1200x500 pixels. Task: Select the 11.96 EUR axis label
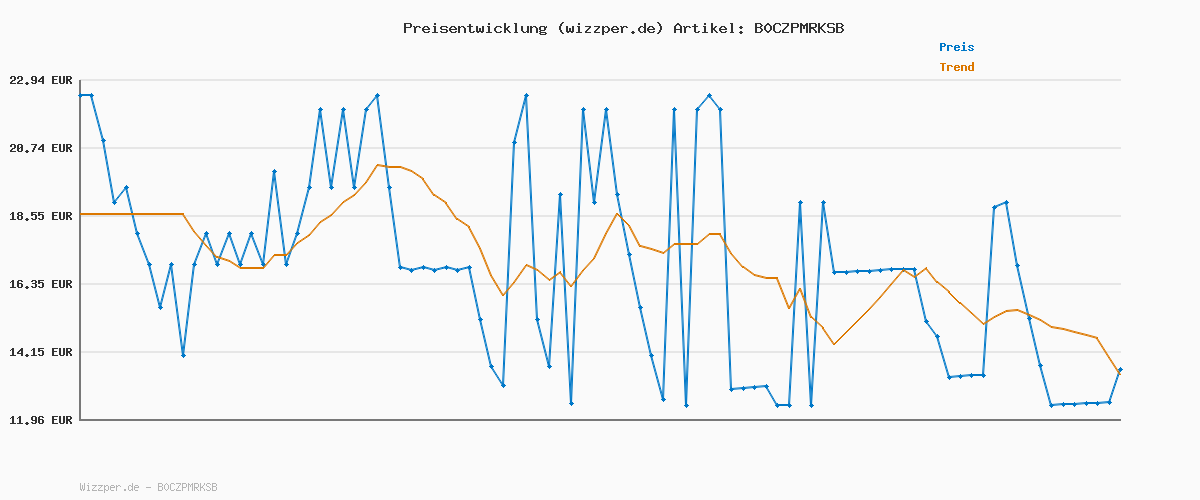[x=40, y=420]
